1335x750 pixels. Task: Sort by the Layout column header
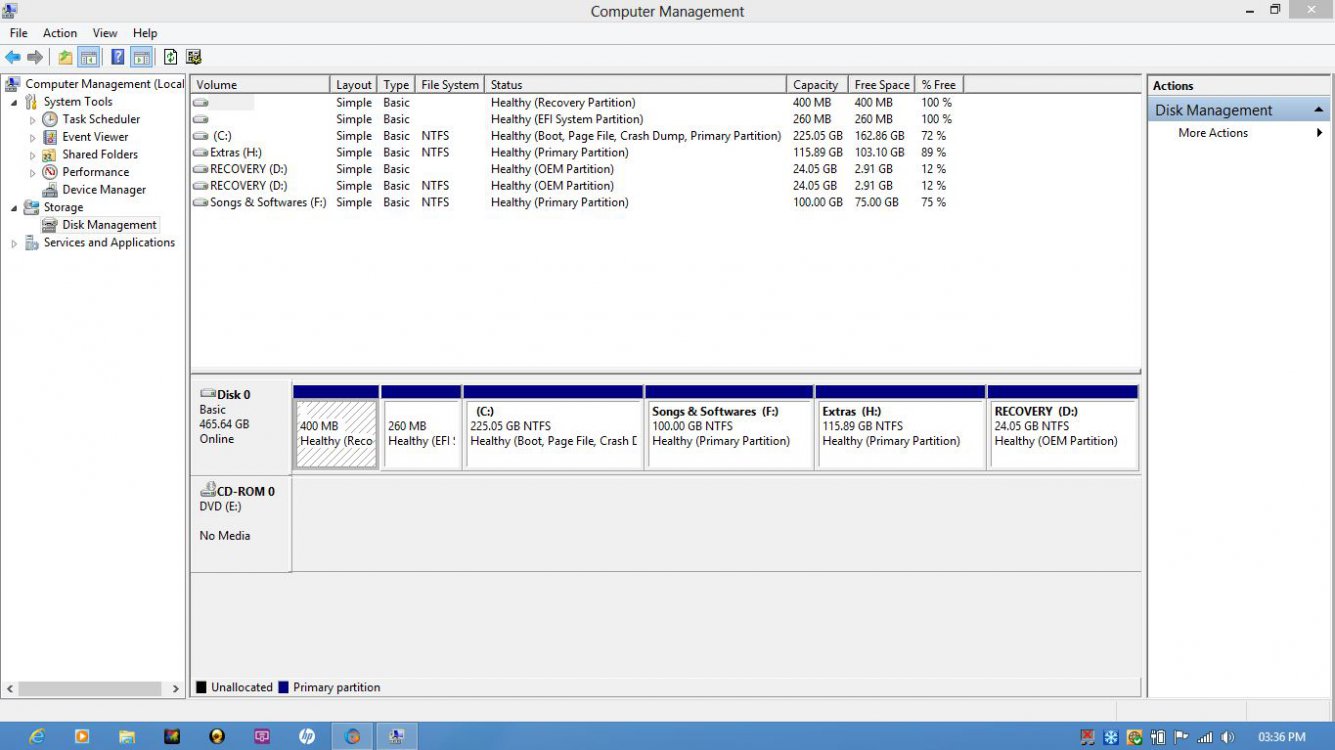(354, 85)
